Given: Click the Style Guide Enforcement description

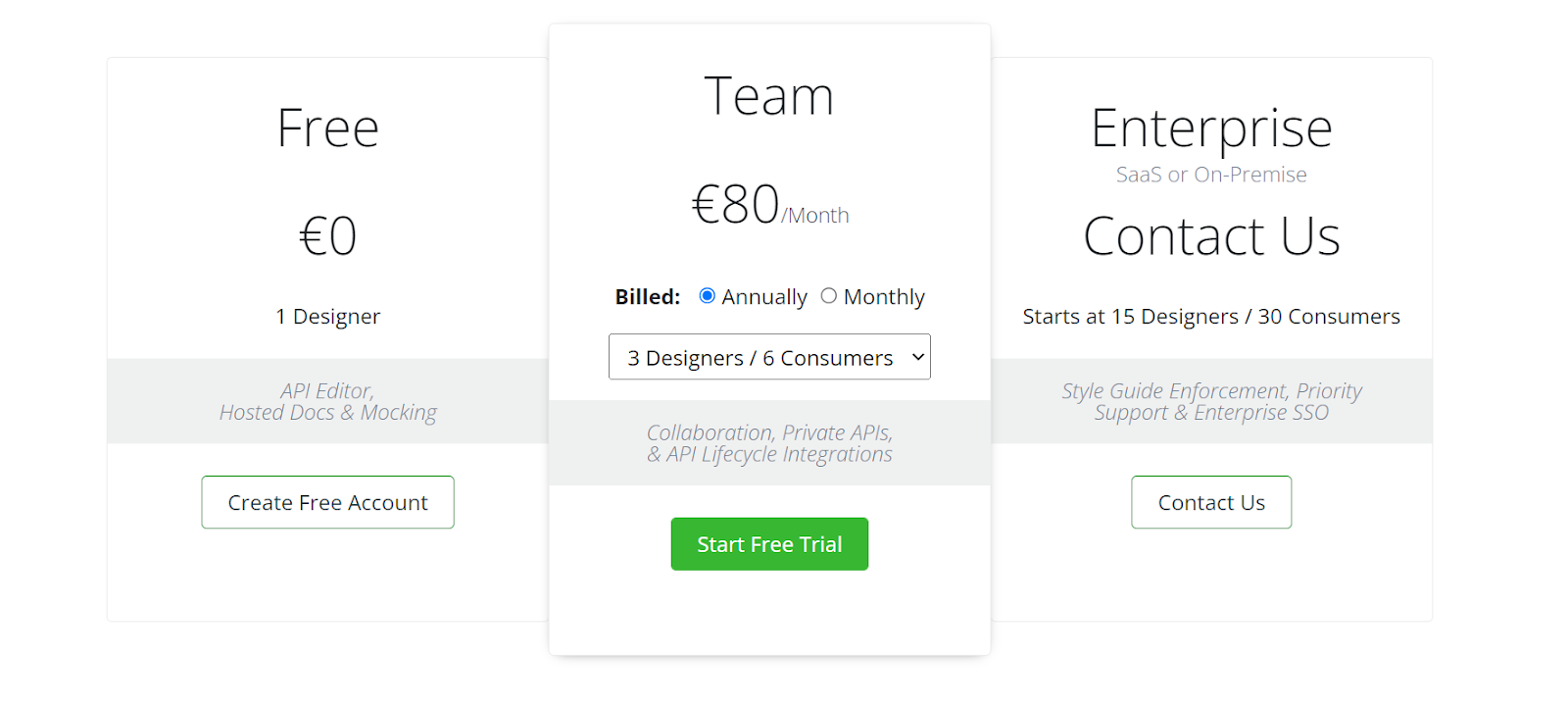Looking at the screenshot, I should click(x=1211, y=401).
